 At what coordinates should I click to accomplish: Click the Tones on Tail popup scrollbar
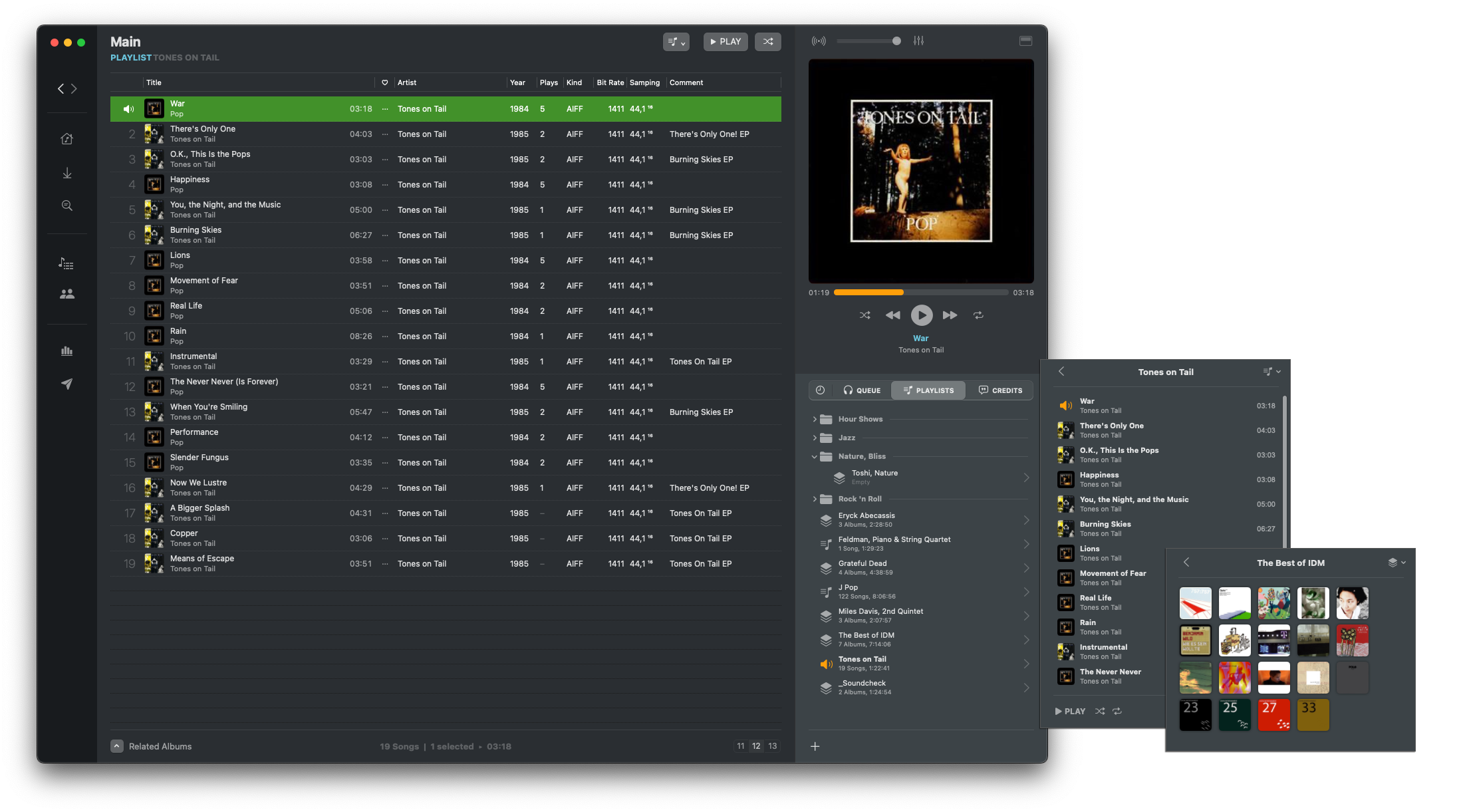(x=1284, y=472)
